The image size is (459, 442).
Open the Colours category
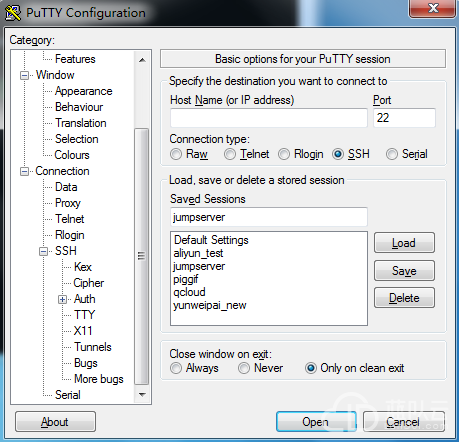[72, 155]
